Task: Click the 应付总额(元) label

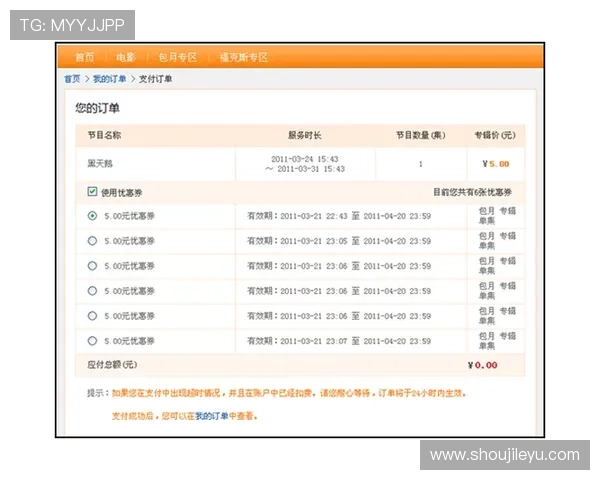Action: pos(112,364)
